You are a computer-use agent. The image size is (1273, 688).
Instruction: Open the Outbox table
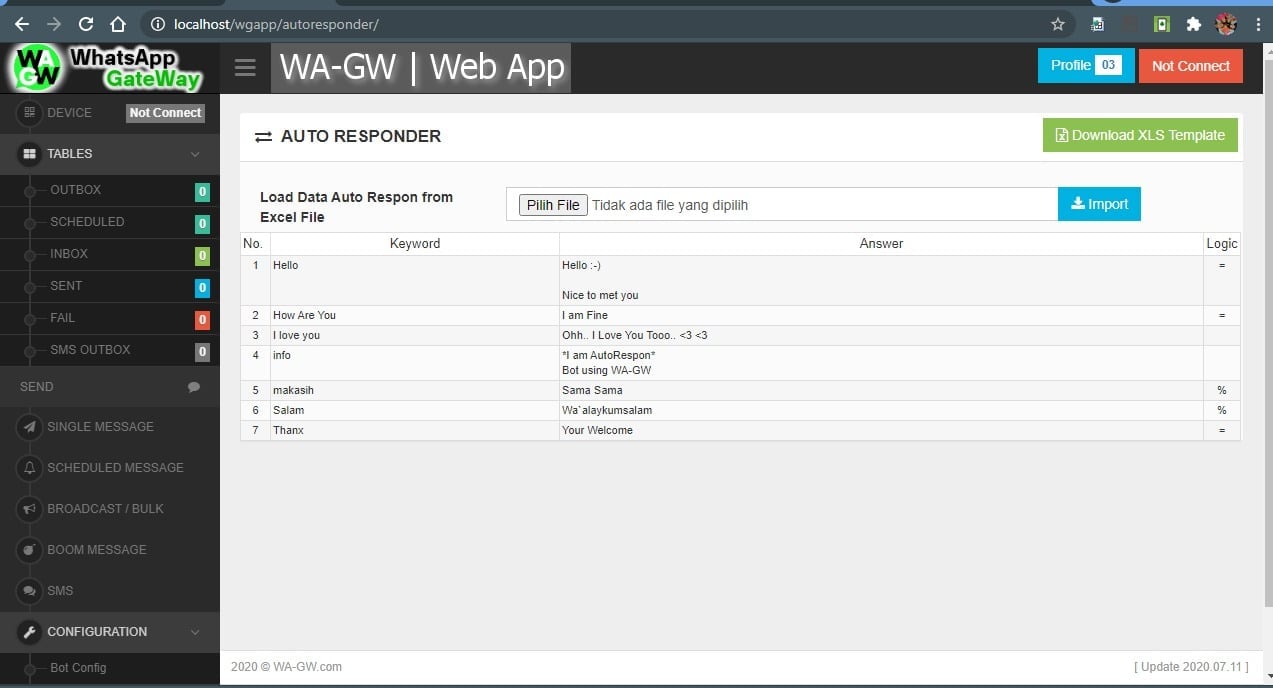pyautogui.click(x=76, y=190)
